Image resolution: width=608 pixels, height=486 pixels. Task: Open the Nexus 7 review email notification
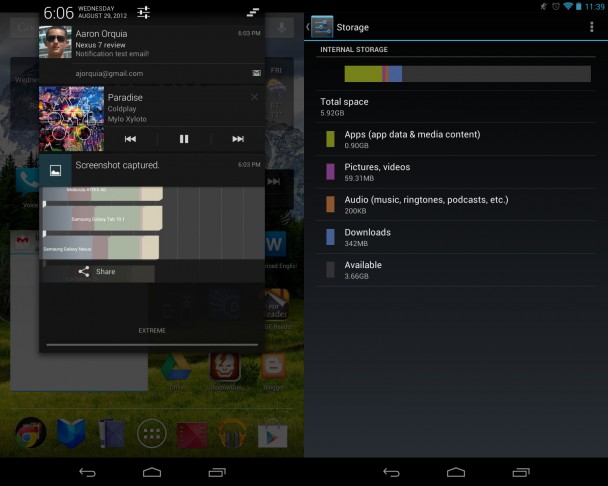[x=152, y=42]
